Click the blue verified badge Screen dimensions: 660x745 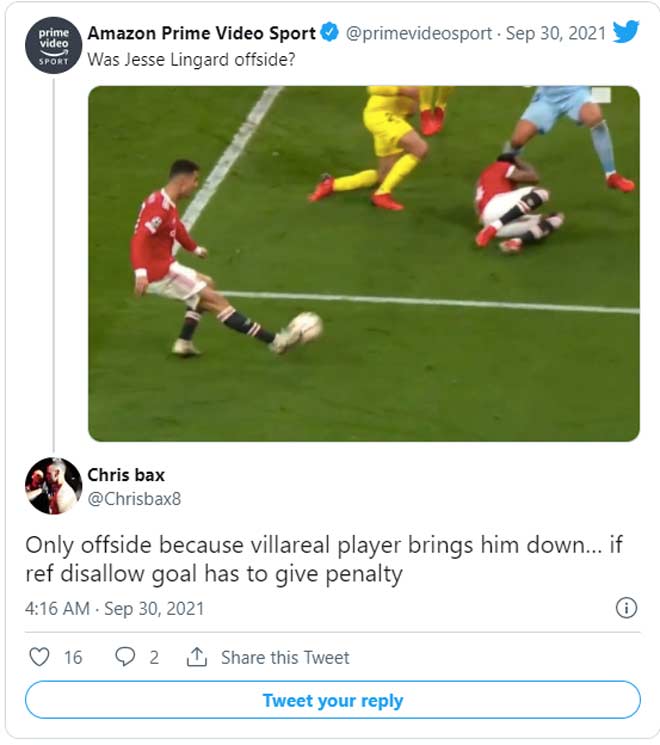coord(330,33)
